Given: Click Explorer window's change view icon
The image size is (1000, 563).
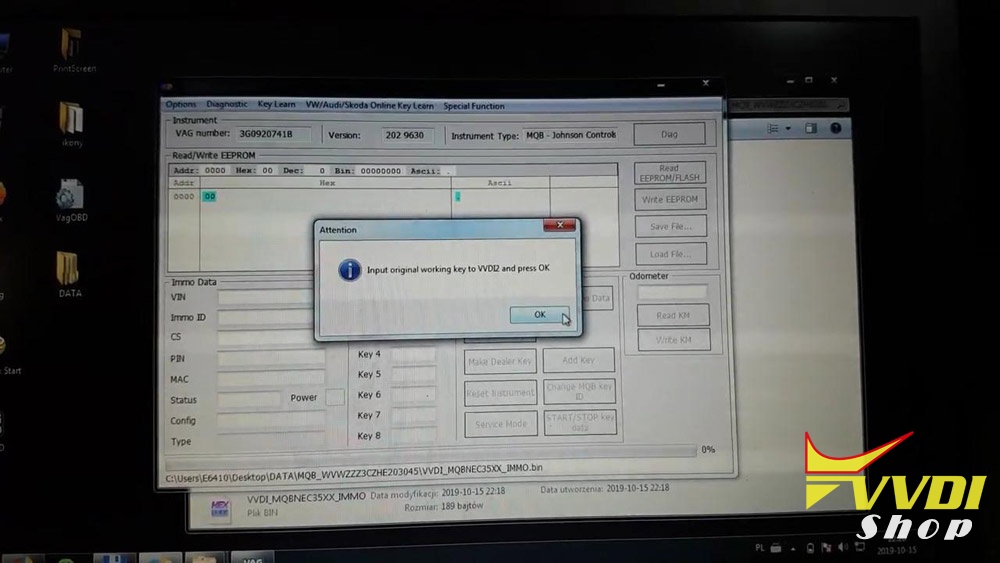Looking at the screenshot, I should 772,129.
